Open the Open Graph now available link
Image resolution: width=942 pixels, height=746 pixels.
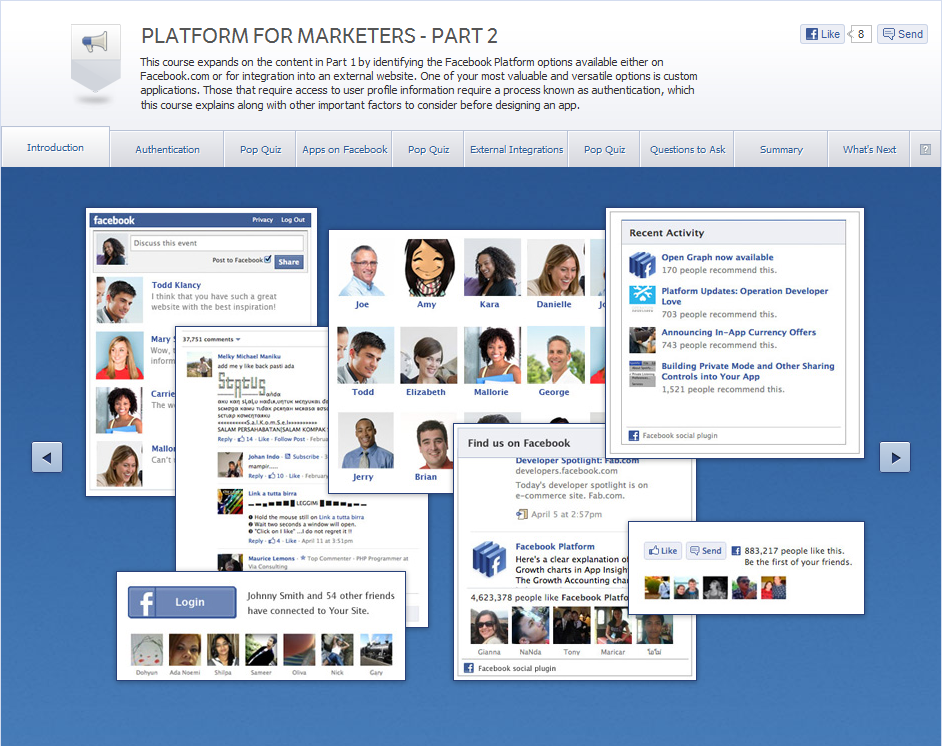coord(717,257)
